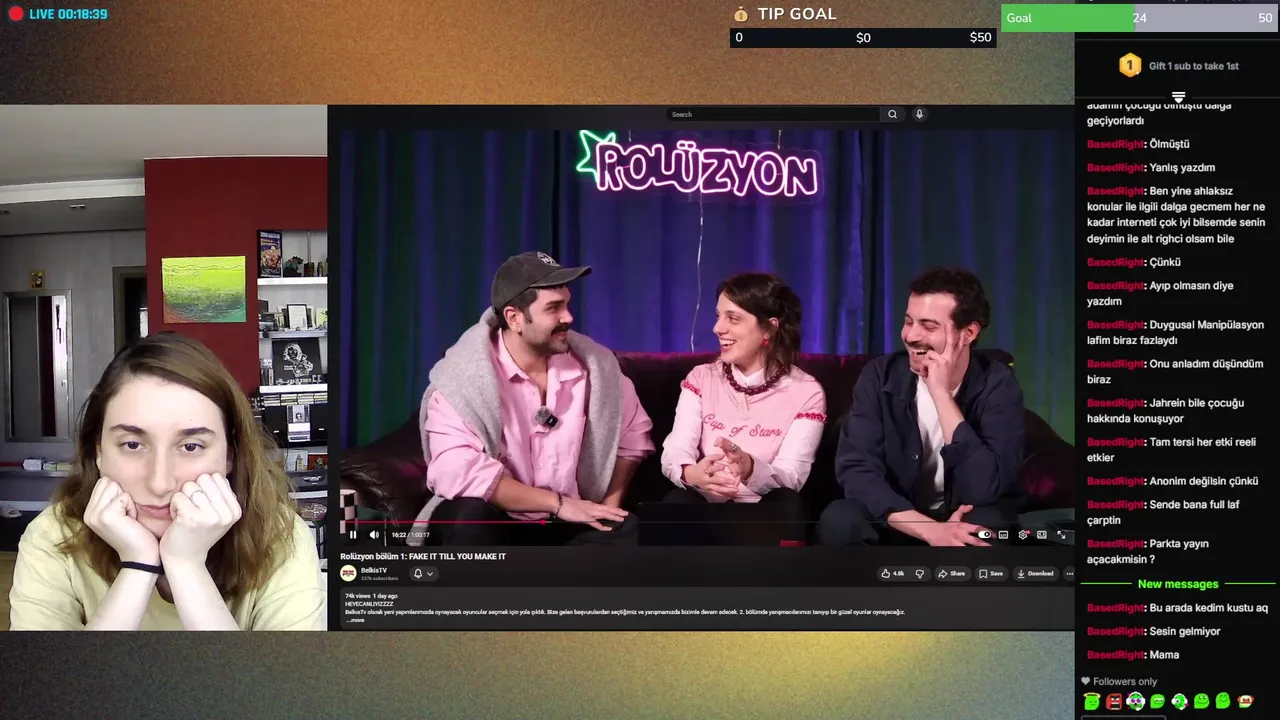The image size is (1280, 720).
Task: Insert the purple-eyed headphones emote
Action: point(1136,701)
